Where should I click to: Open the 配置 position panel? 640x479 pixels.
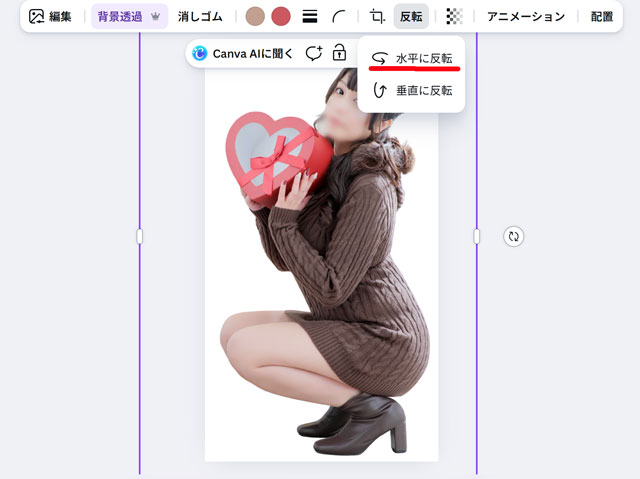(x=602, y=17)
